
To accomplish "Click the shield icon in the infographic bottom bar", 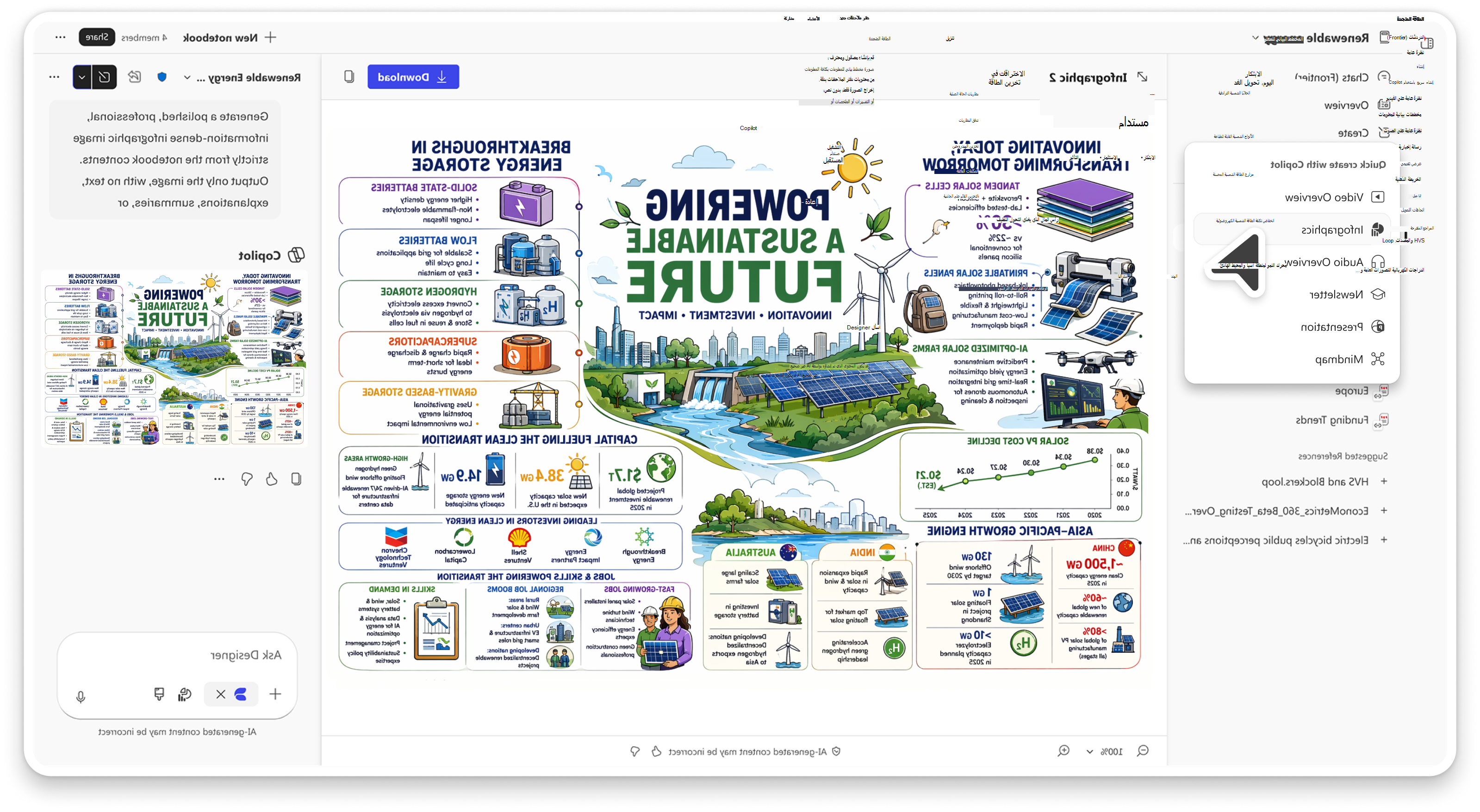I will pos(836,751).
